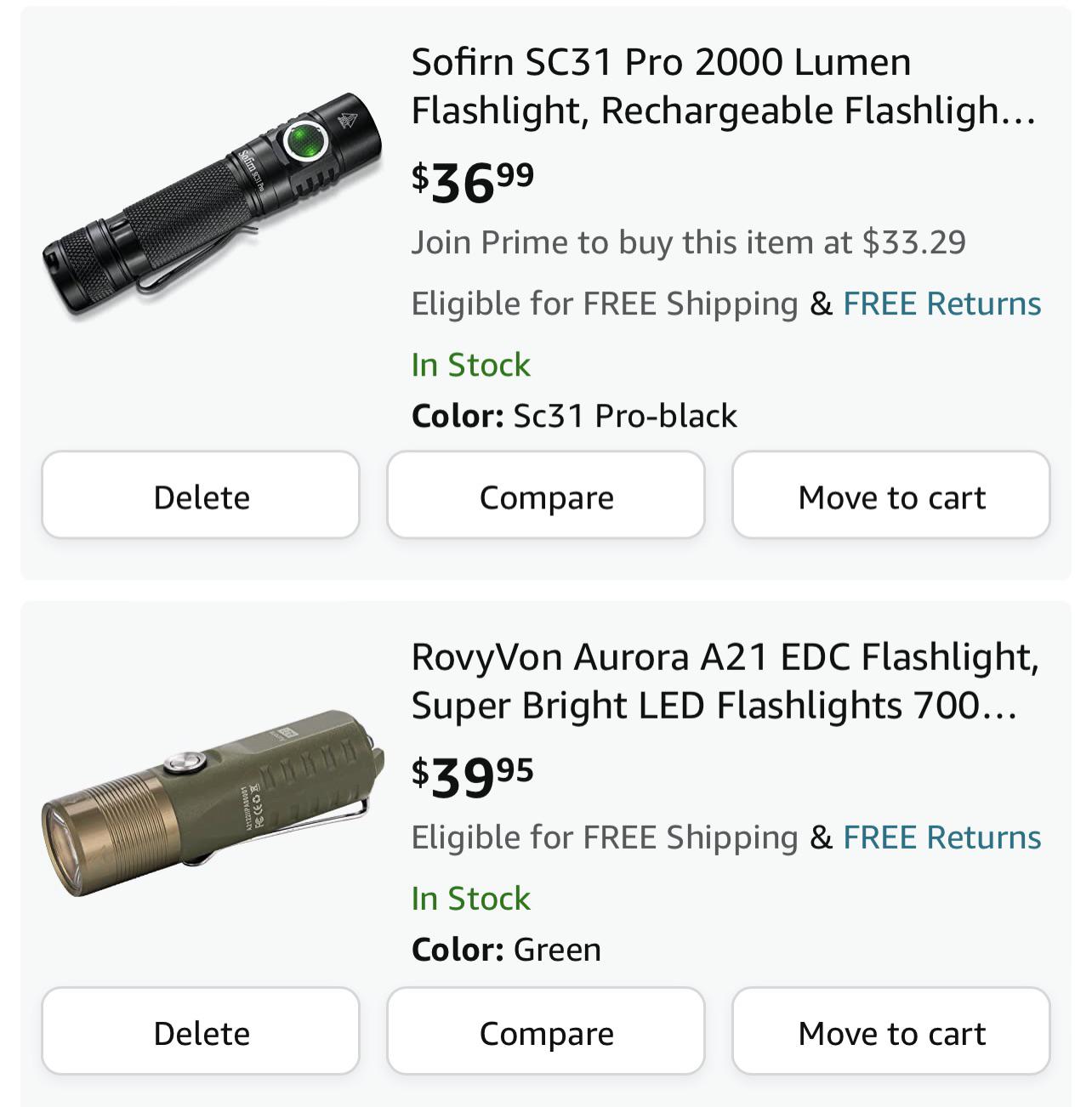Delete the Sofirn SC31 Pro flashlight
This screenshot has height=1107, width=1092.
201,495
